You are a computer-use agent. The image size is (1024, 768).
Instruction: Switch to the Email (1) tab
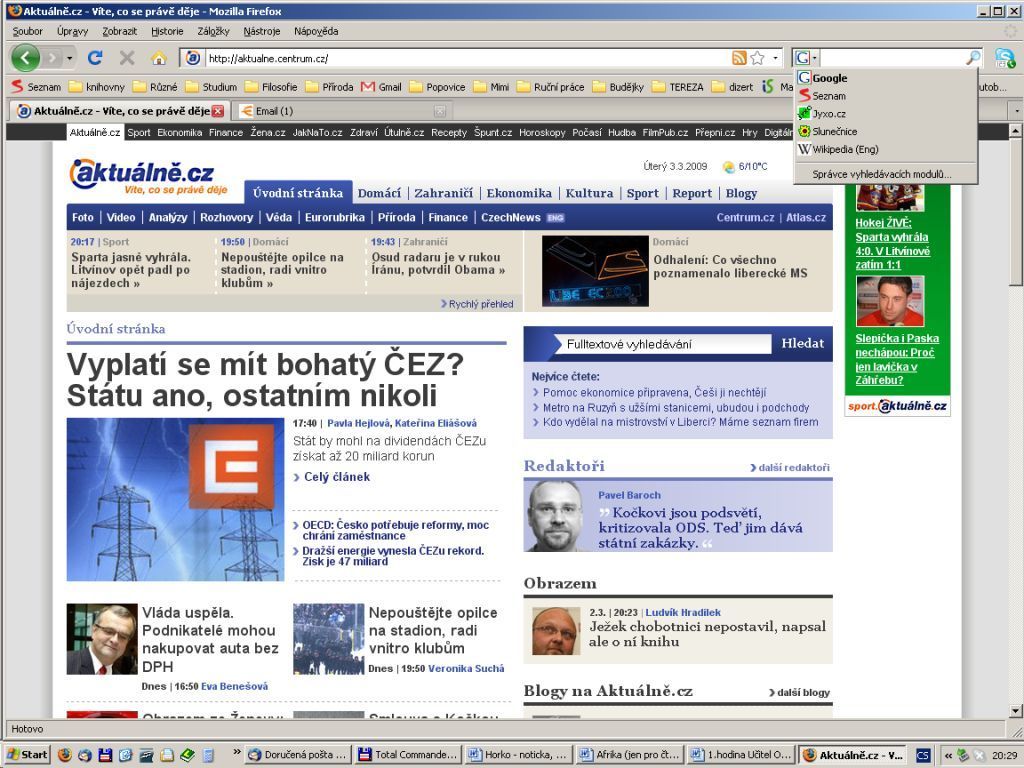pos(340,111)
